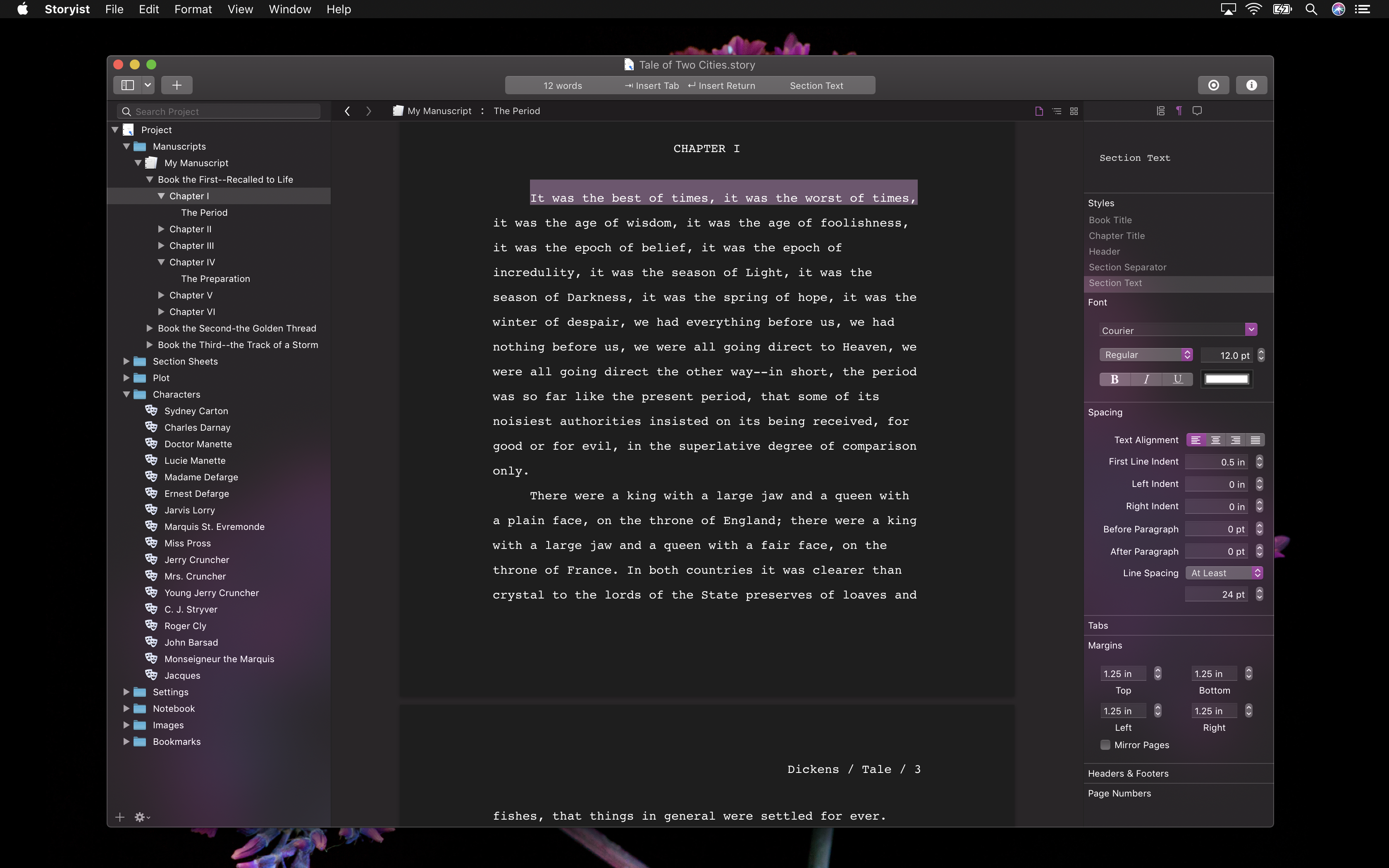Click the Top margin 1.25 in field
The width and height of the screenshot is (1389, 868).
point(1123,673)
